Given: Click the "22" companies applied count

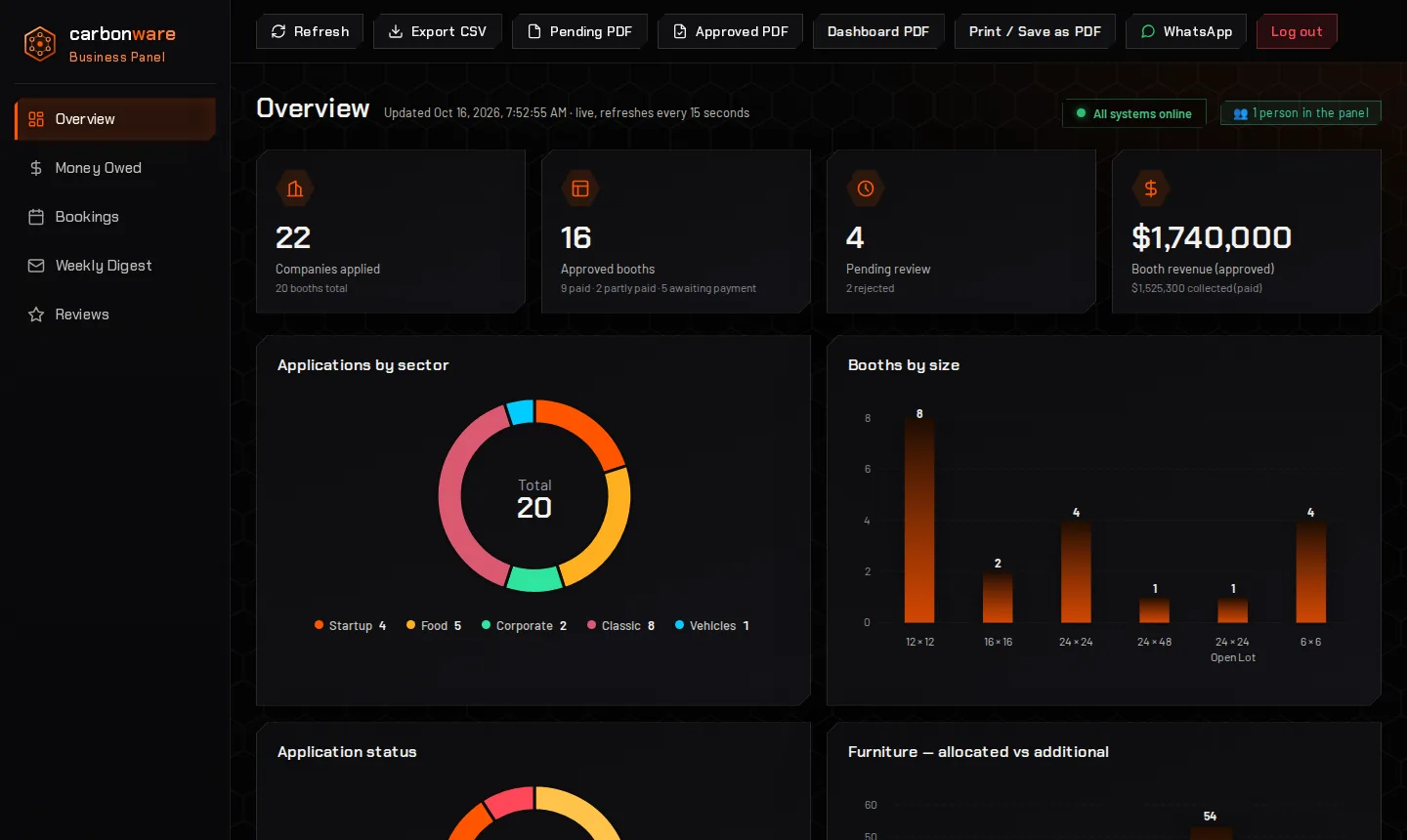Looking at the screenshot, I should [293, 237].
